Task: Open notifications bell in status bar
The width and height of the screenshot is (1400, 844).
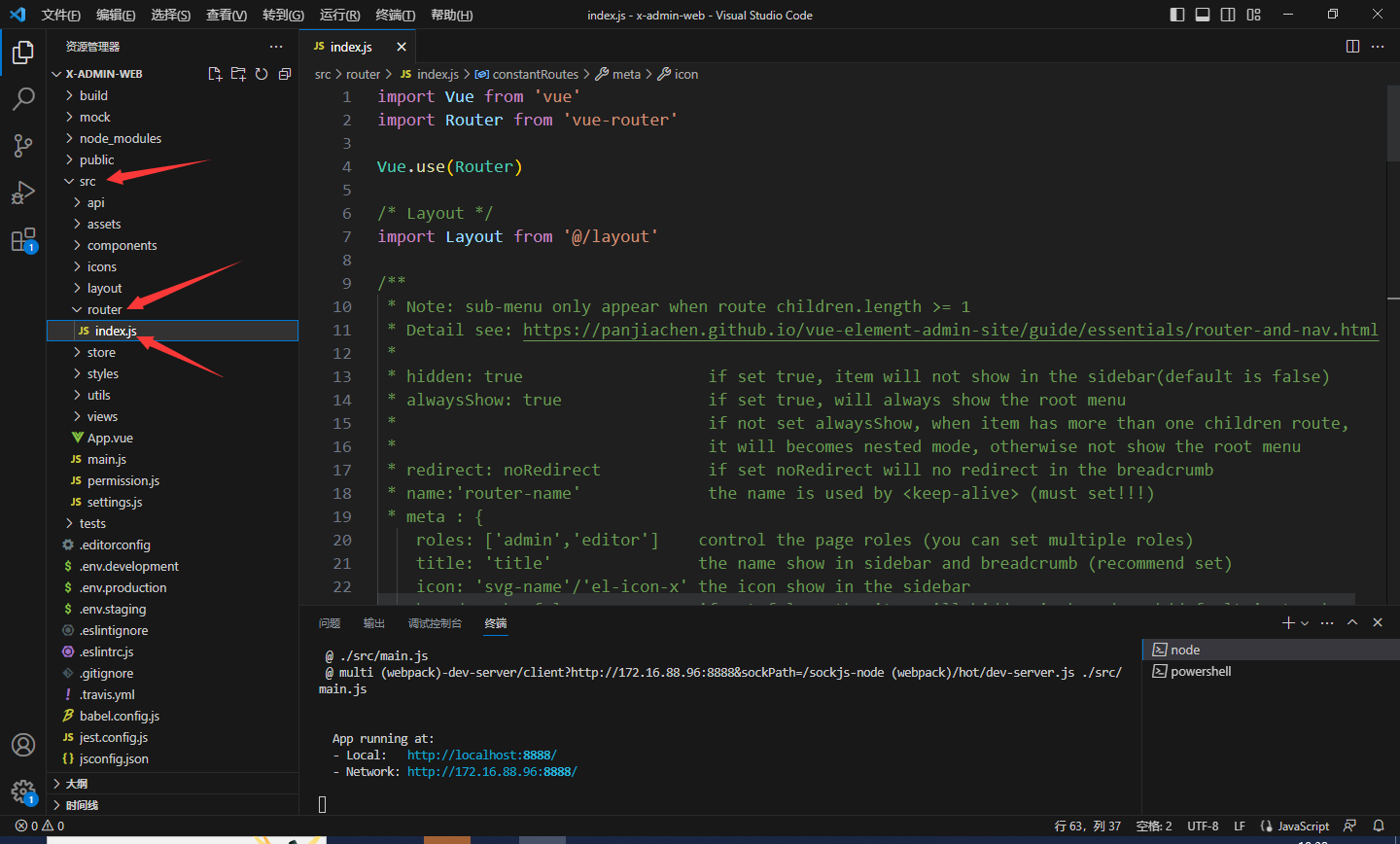Action: point(1378,826)
